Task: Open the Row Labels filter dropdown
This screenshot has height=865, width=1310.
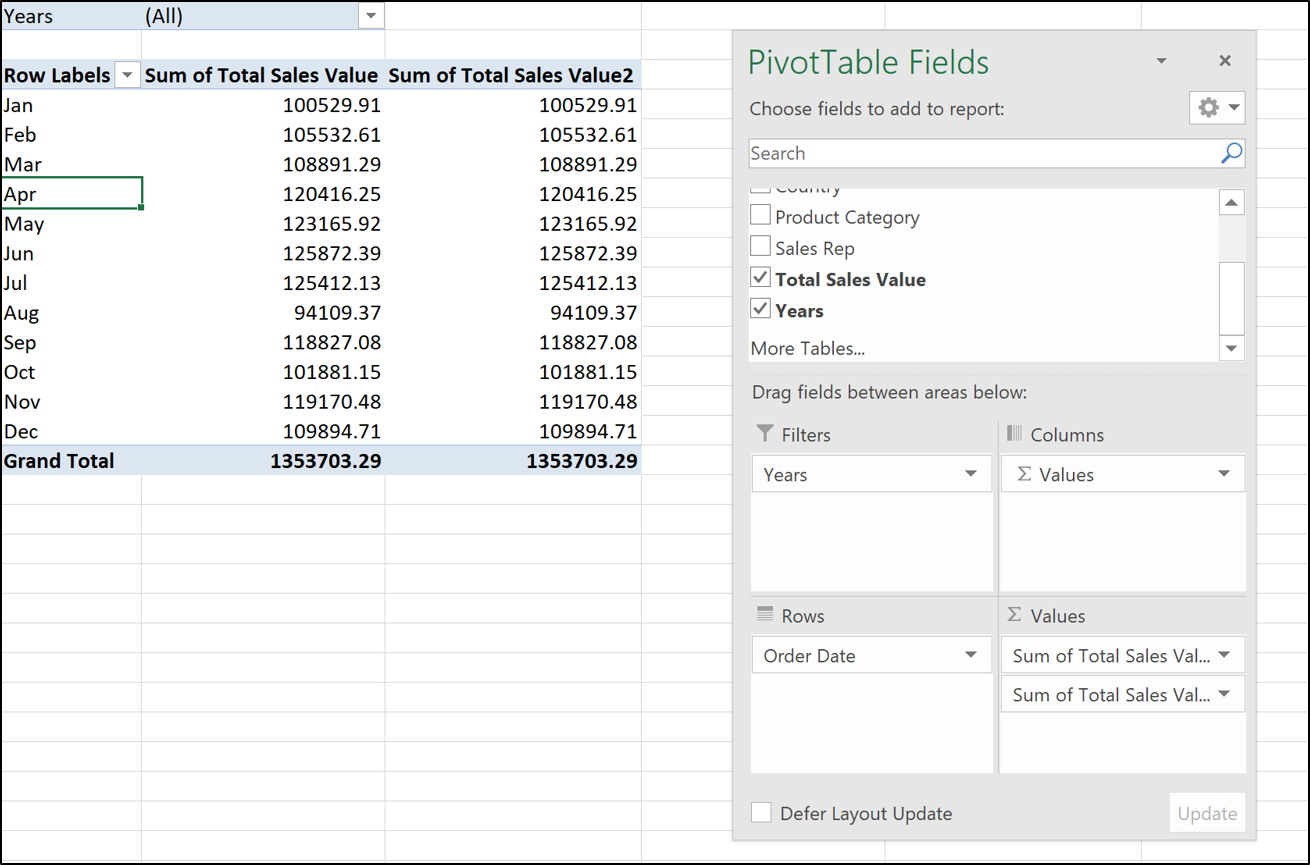Action: [127, 75]
